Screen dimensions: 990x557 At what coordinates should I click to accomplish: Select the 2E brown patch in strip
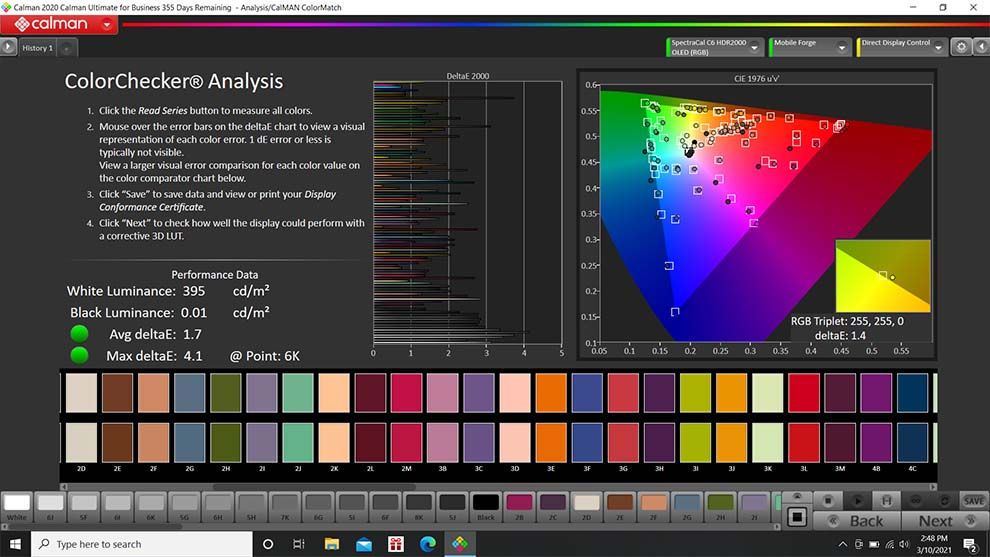click(619, 507)
